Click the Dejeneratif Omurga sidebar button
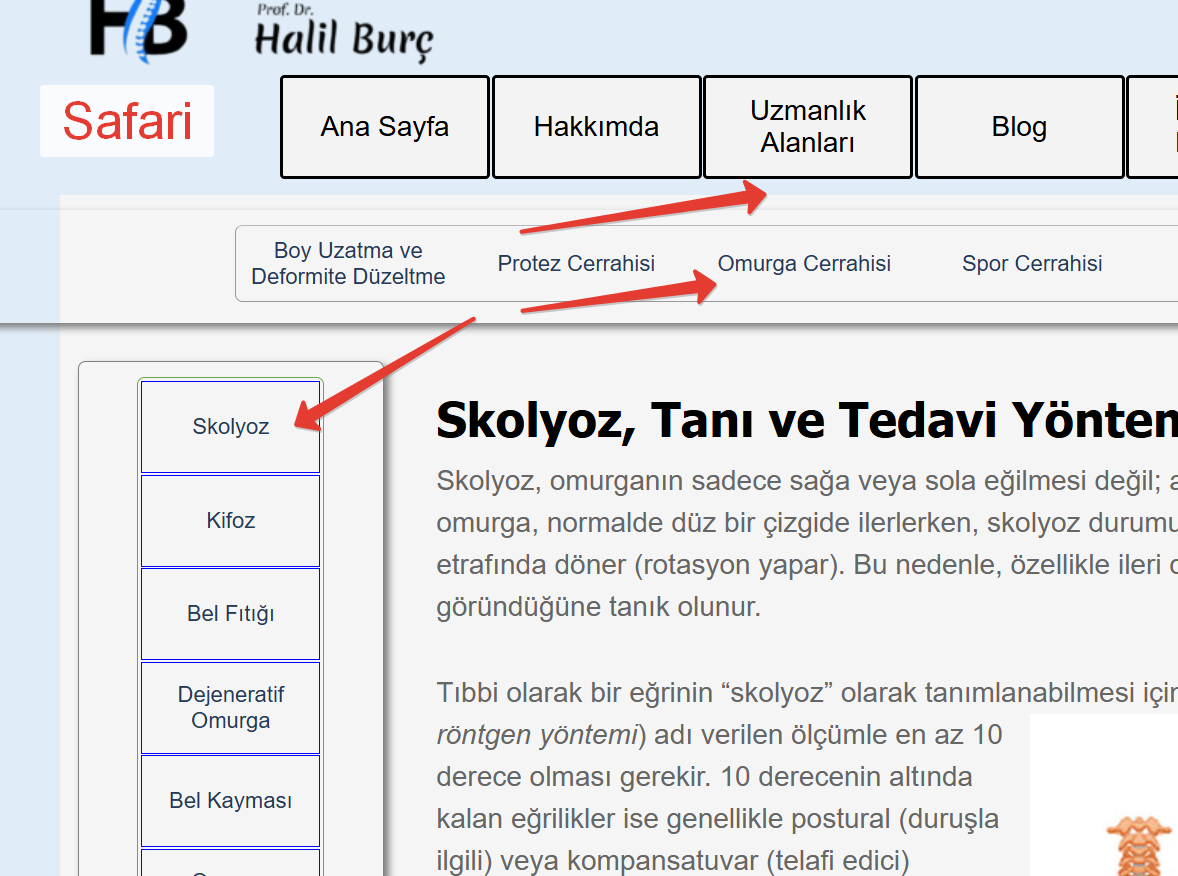The height and width of the screenshot is (876, 1178). (230, 708)
